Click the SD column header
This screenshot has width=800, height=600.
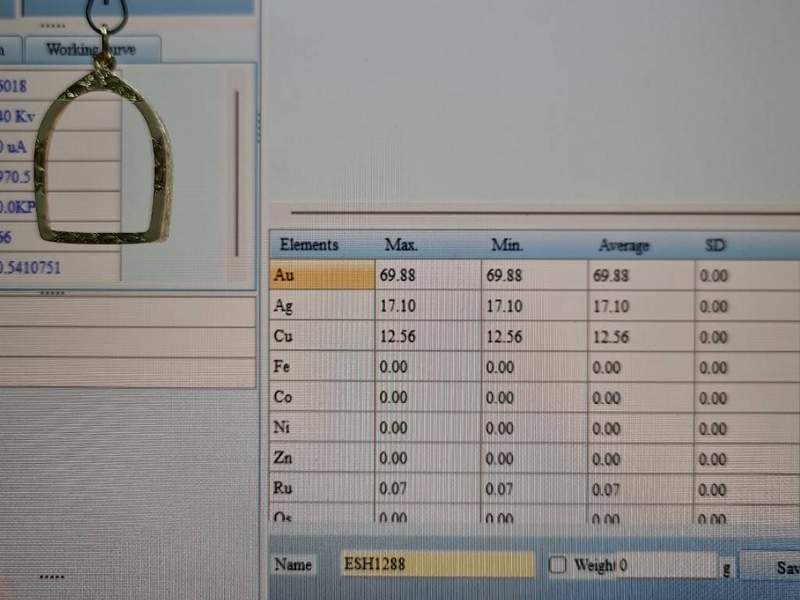pos(715,245)
